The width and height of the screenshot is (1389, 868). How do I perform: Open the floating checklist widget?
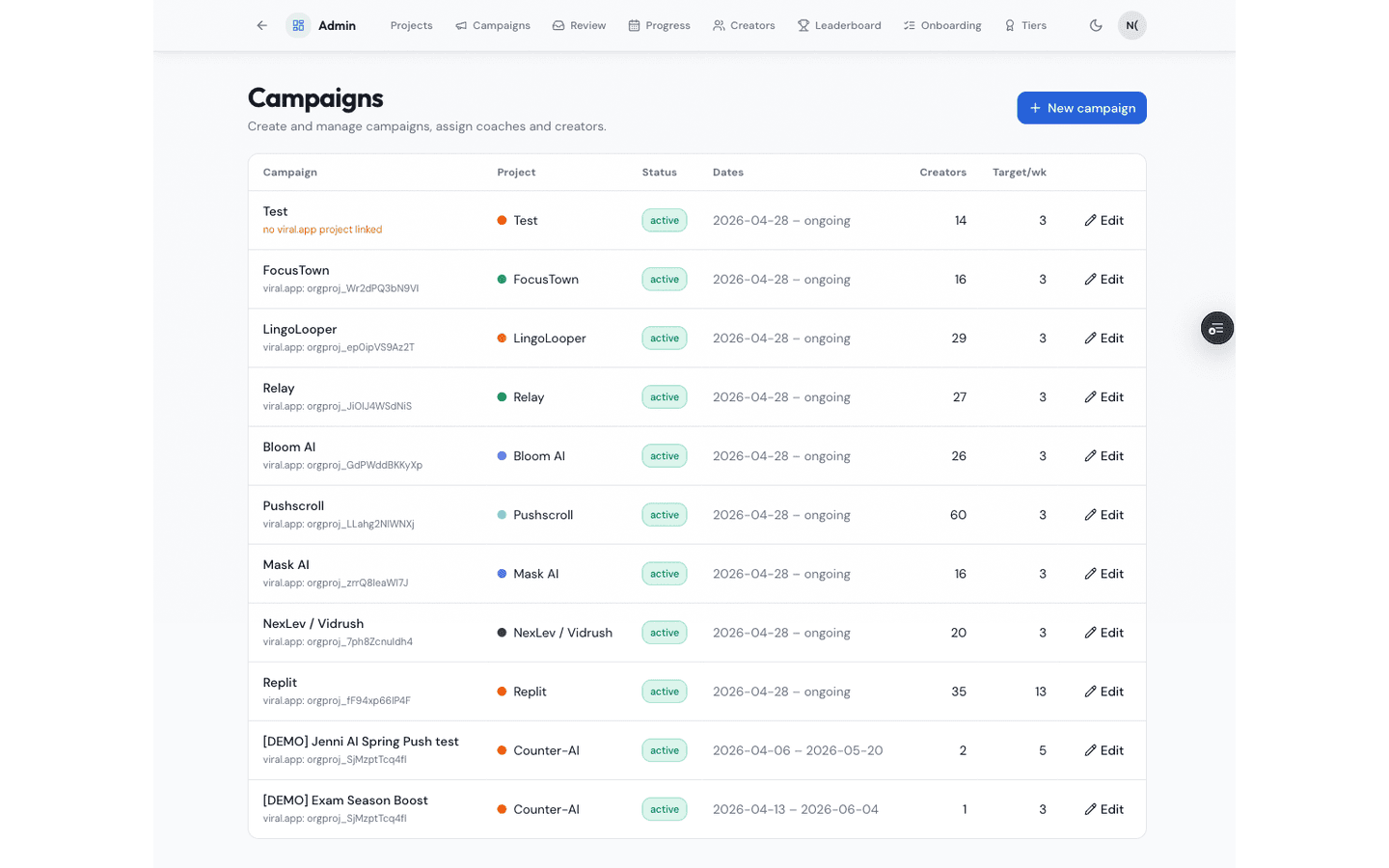[1217, 329]
